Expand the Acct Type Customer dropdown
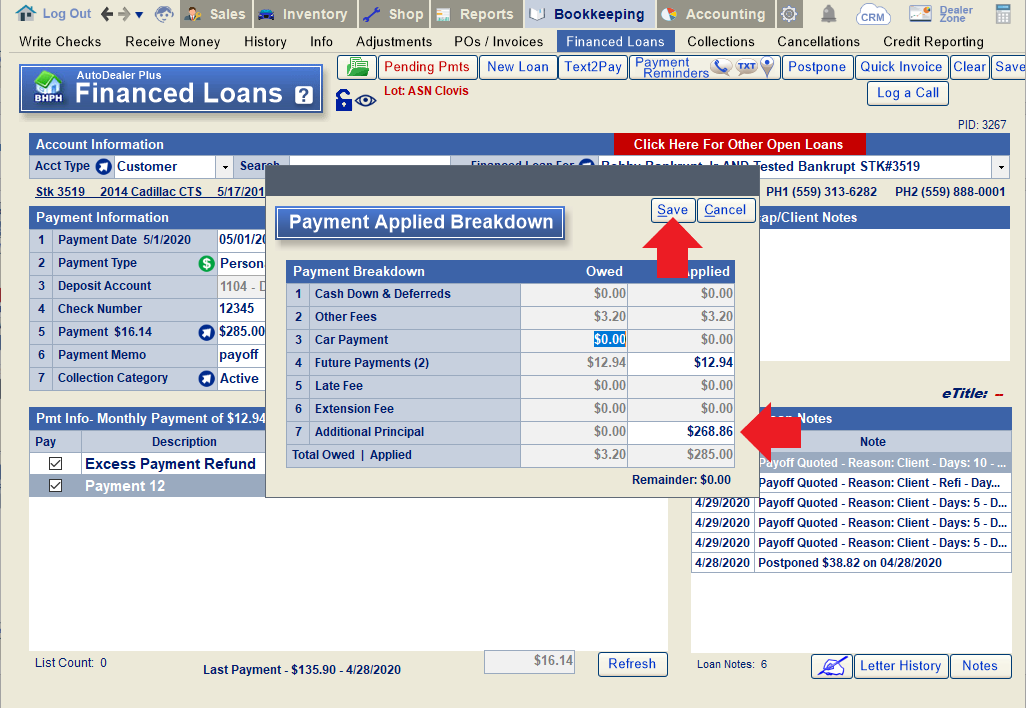Screen dimensions: 1026x708 pyautogui.click(x=224, y=167)
